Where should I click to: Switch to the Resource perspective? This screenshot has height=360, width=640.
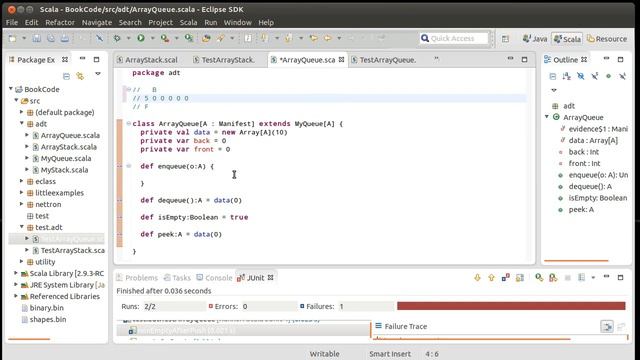click(607, 39)
